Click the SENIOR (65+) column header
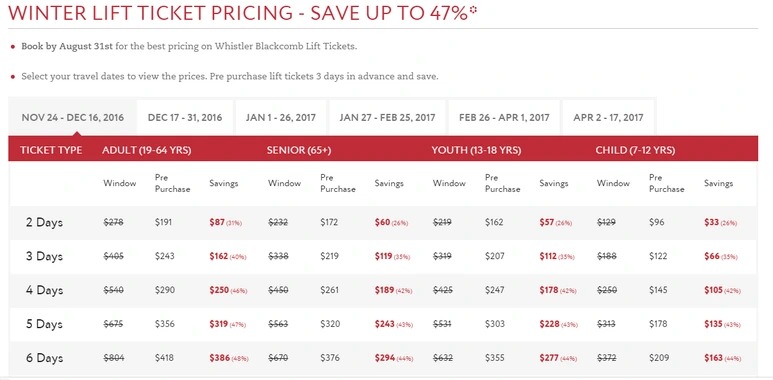773x380 pixels. [299, 150]
